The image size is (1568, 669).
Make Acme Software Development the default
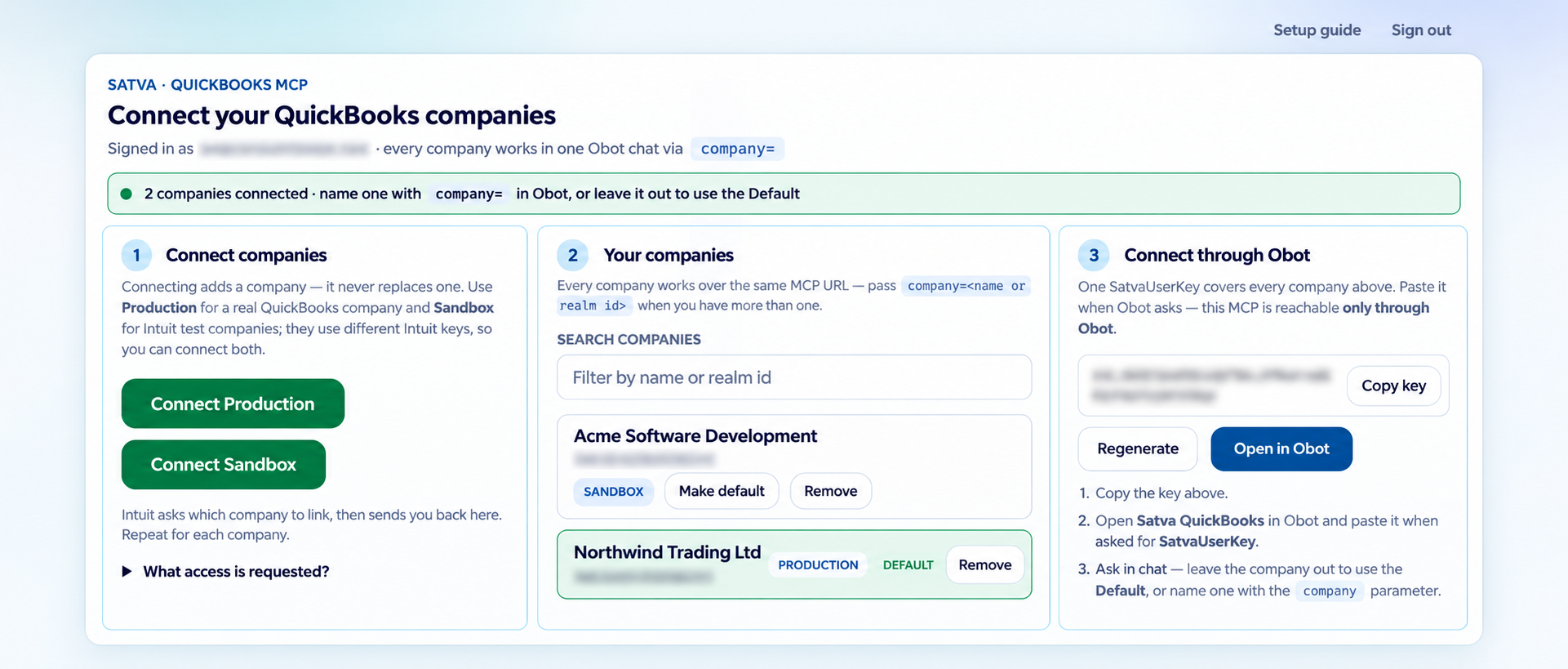[722, 491]
